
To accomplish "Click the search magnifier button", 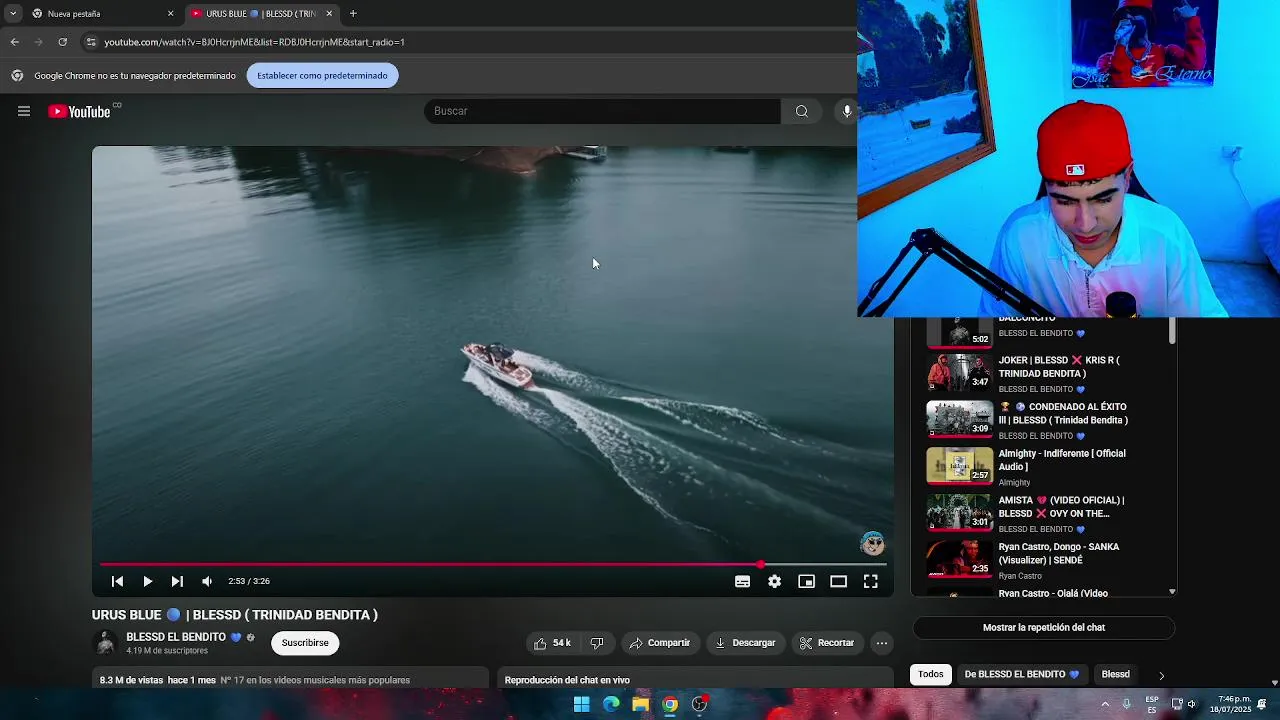I will (x=802, y=111).
